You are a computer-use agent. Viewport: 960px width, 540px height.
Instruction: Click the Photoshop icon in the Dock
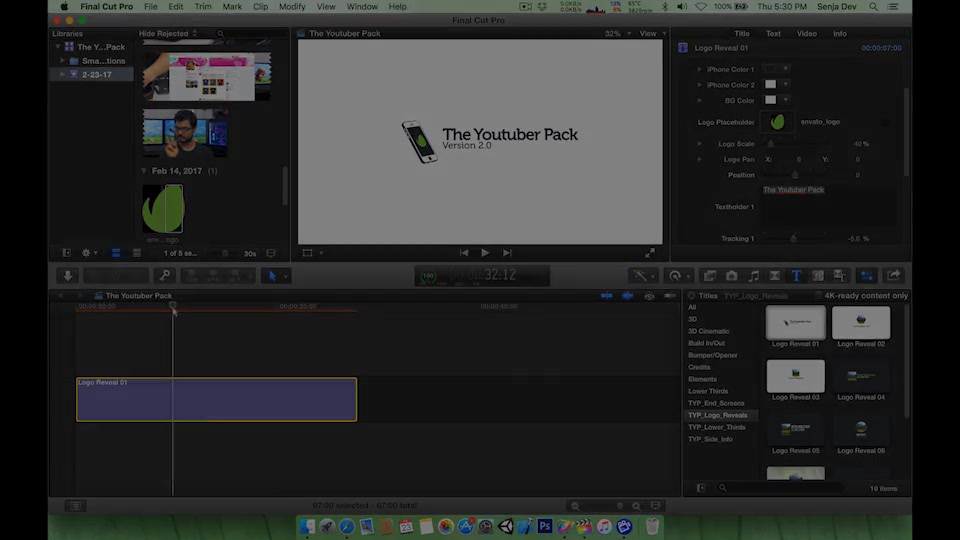pyautogui.click(x=544, y=526)
